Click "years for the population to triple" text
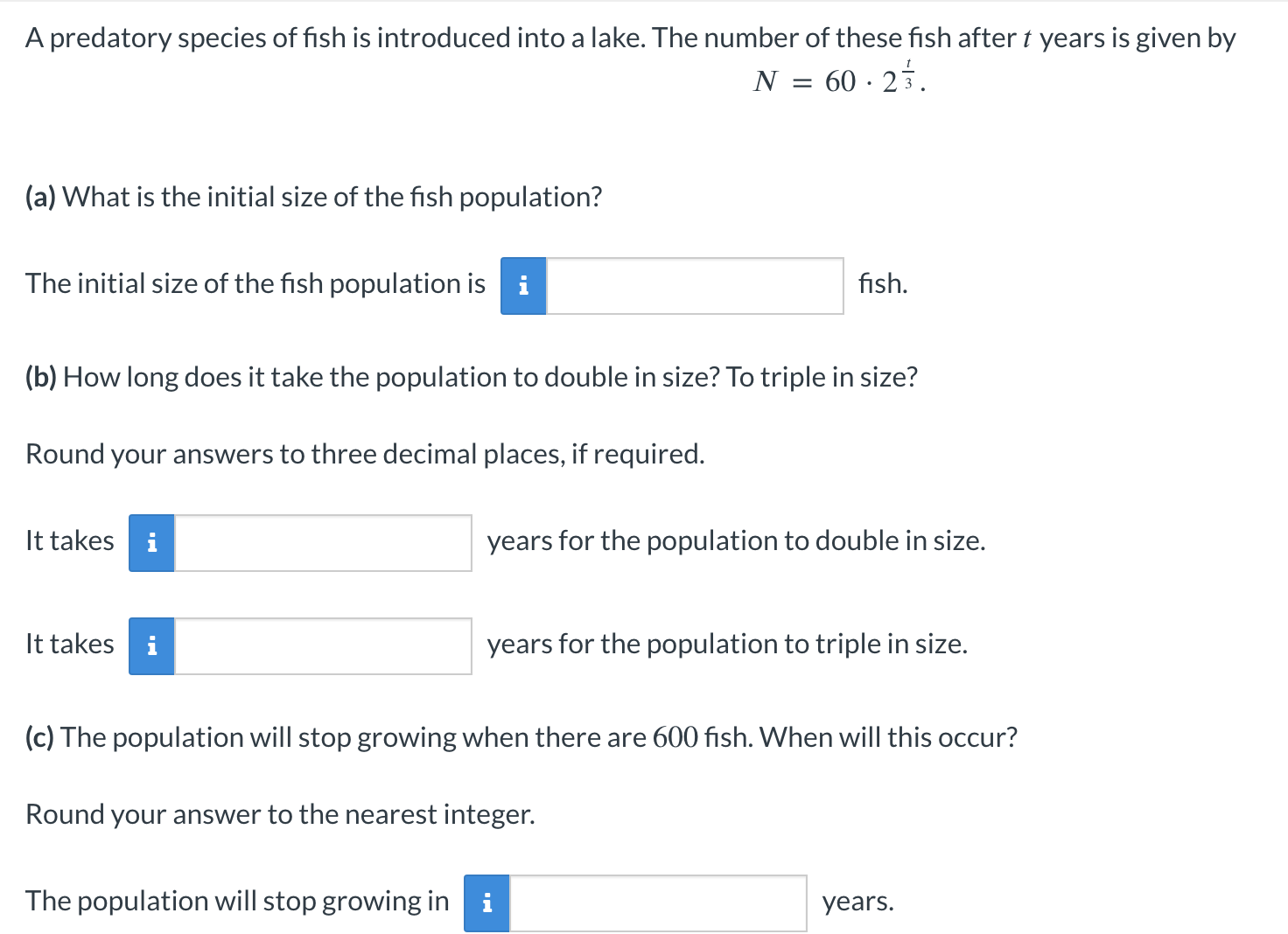Screen dimensions: 1288x934 point(727,645)
